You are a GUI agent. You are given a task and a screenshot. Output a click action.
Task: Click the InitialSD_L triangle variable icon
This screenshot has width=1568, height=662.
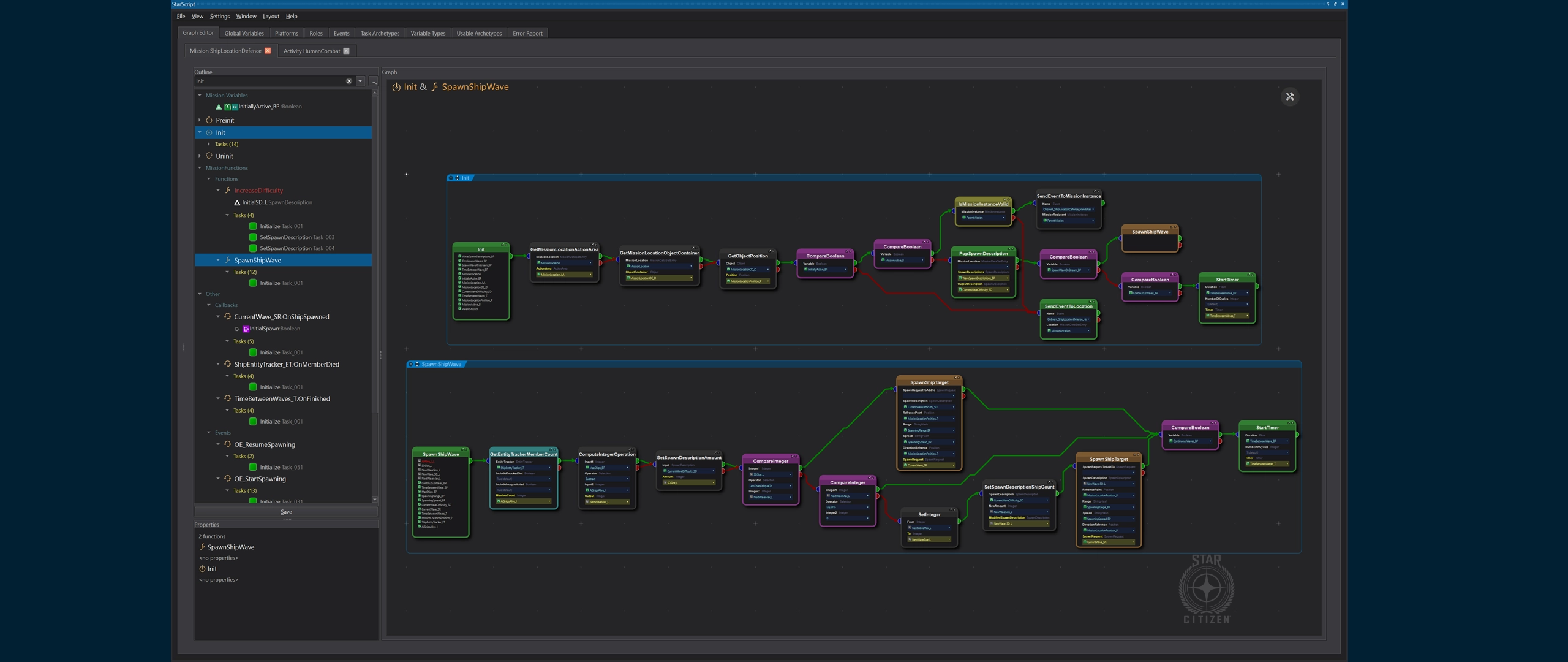(237, 202)
